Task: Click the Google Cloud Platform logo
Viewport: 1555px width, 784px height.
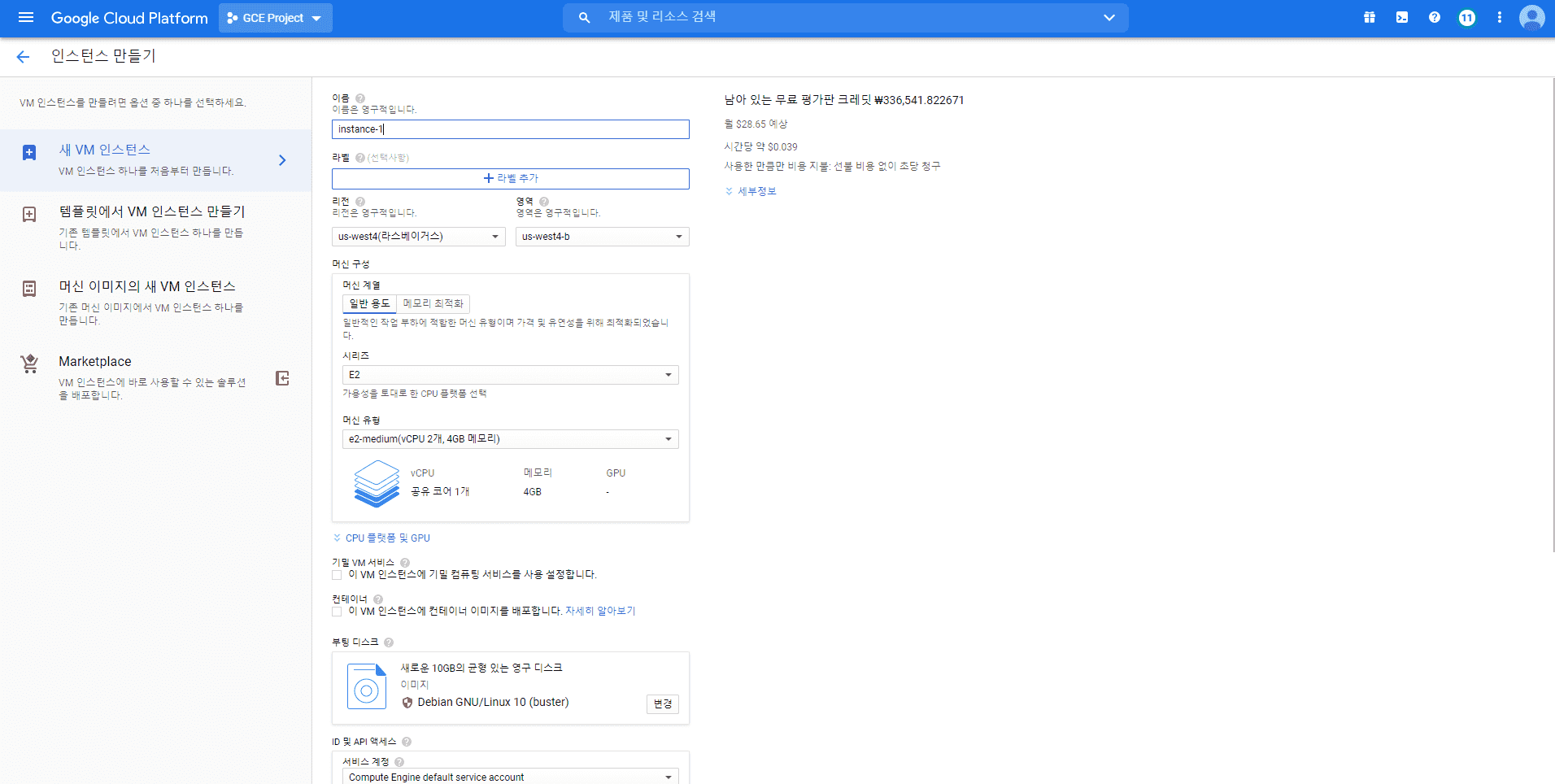Action: pos(129,18)
